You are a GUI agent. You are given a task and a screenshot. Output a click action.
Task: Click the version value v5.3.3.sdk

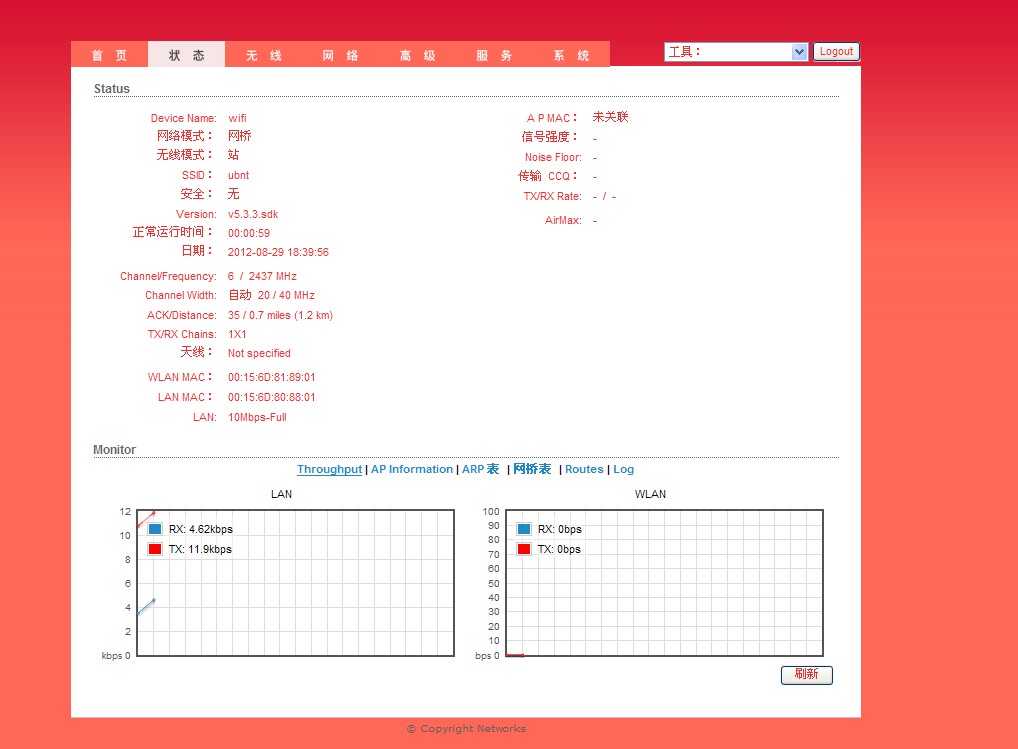[253, 214]
